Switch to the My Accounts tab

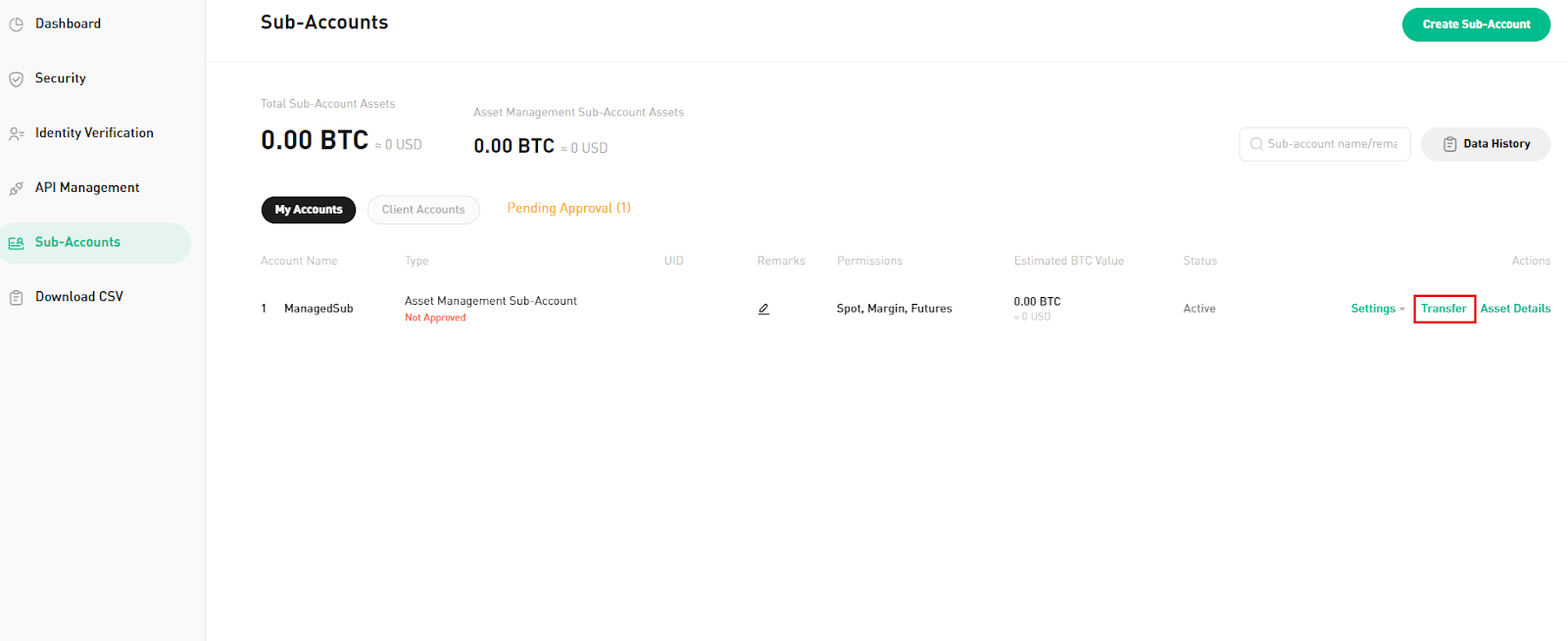[309, 210]
